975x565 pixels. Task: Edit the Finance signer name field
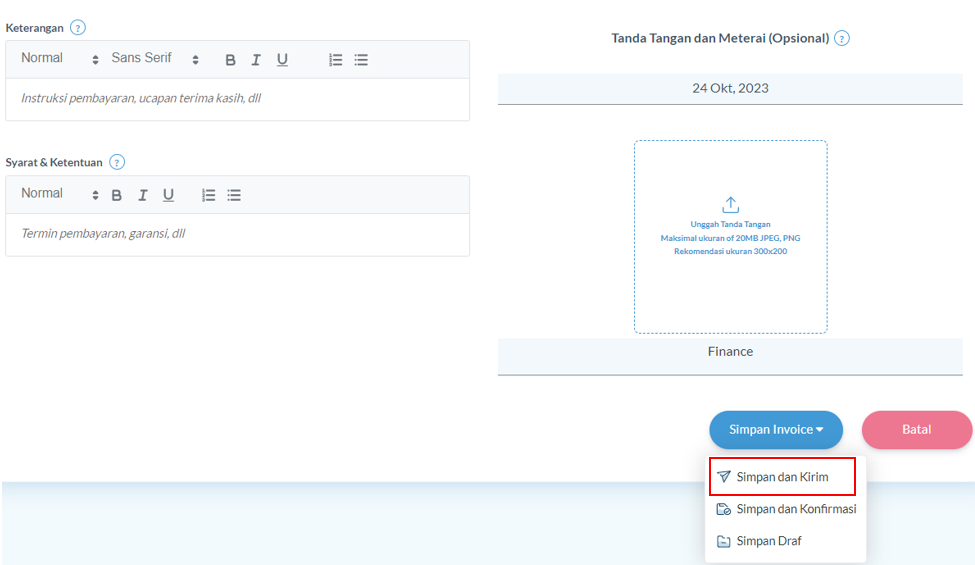point(730,356)
